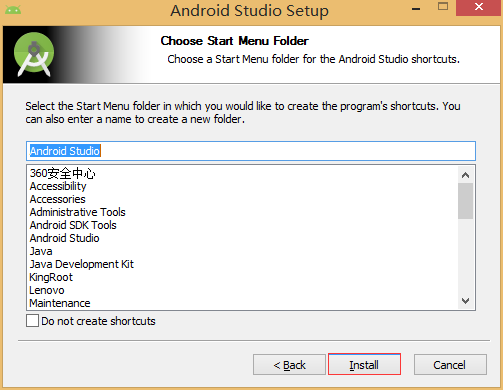Screen dimensions: 503x390
Task: Click the Start Menu folder name field
Action: click(x=251, y=151)
